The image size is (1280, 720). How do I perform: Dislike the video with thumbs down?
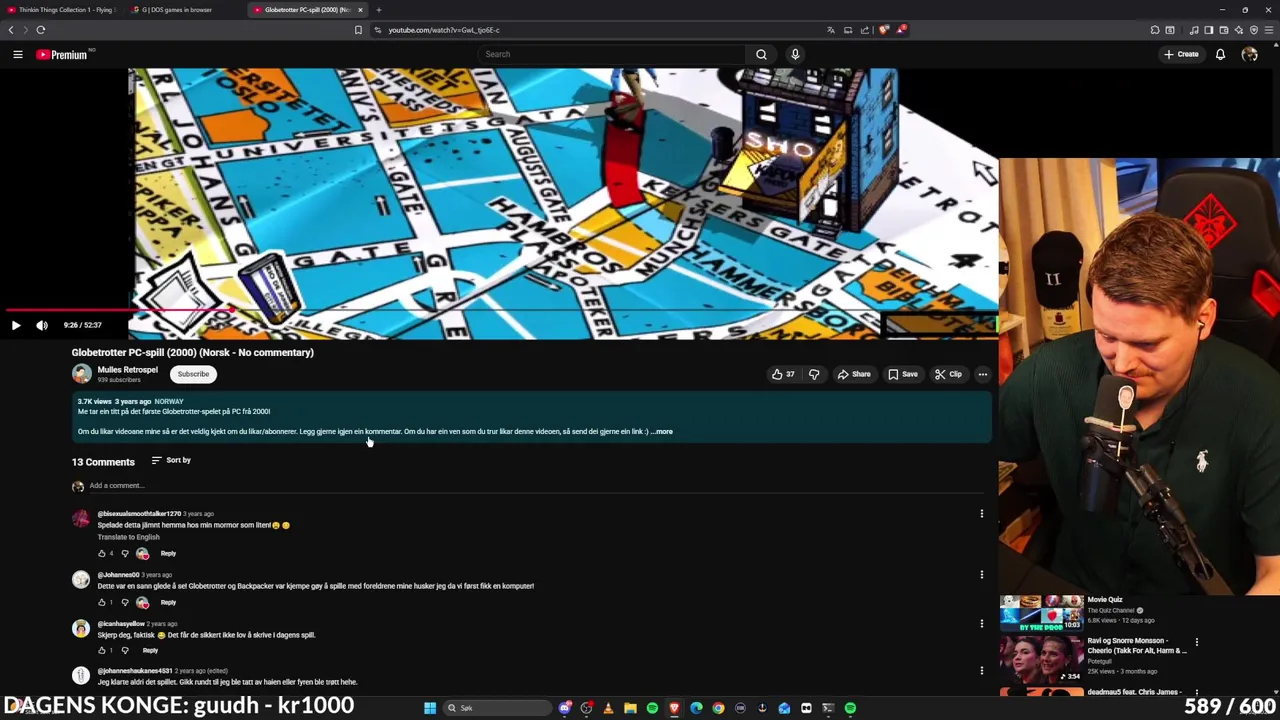(x=814, y=374)
